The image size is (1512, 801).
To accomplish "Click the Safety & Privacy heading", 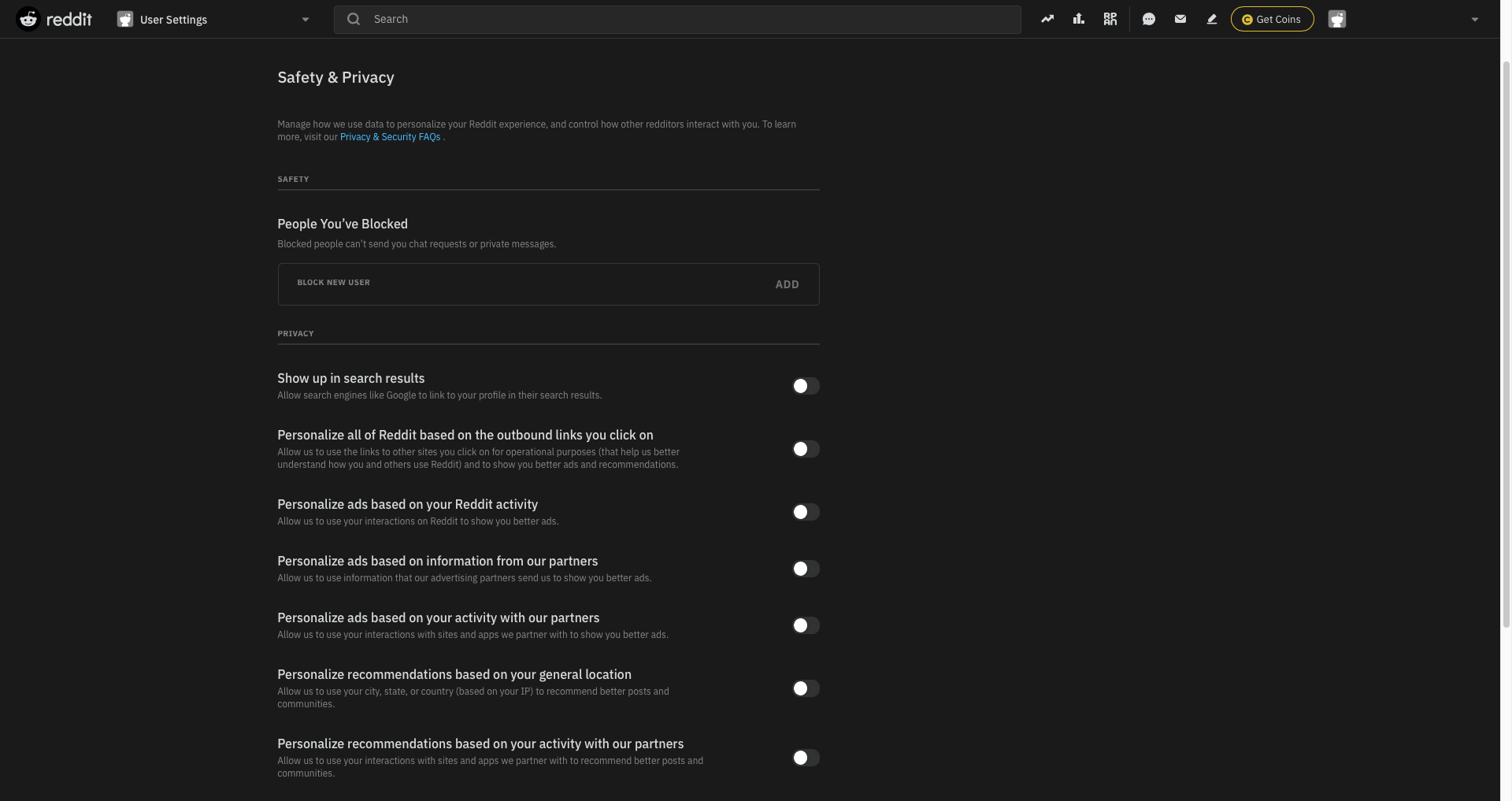I will [x=335, y=77].
